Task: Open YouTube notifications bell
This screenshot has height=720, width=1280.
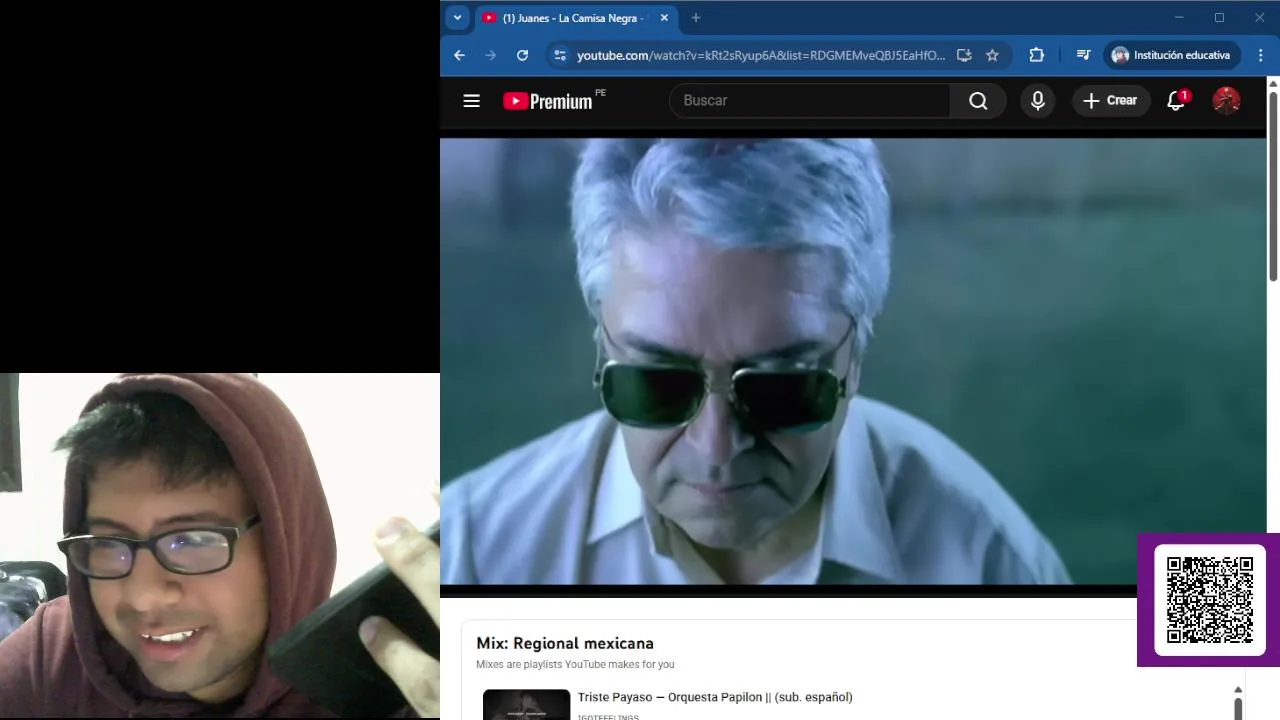Action: (x=1177, y=100)
